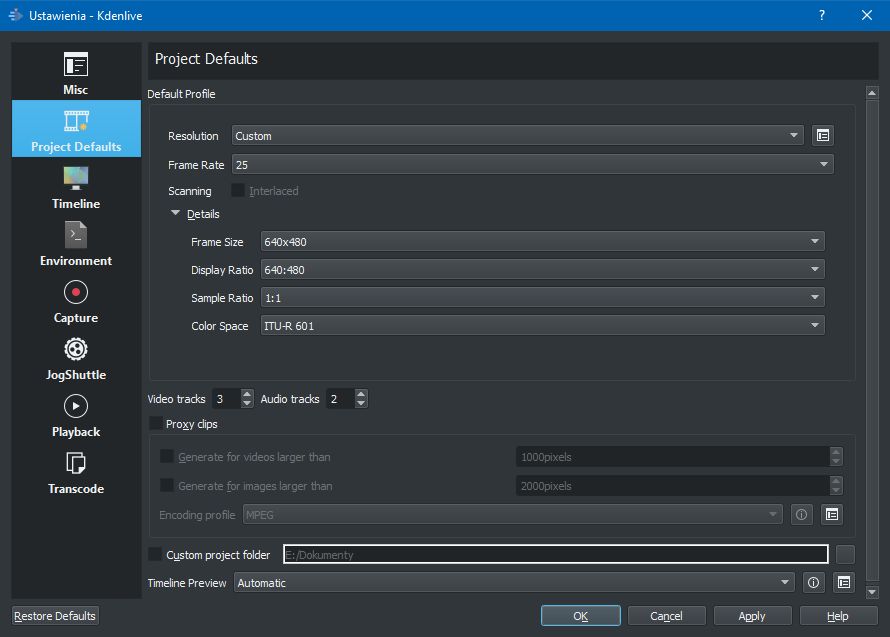The image size is (890, 637).
Task: Confirm settings with OK
Action: pos(581,616)
